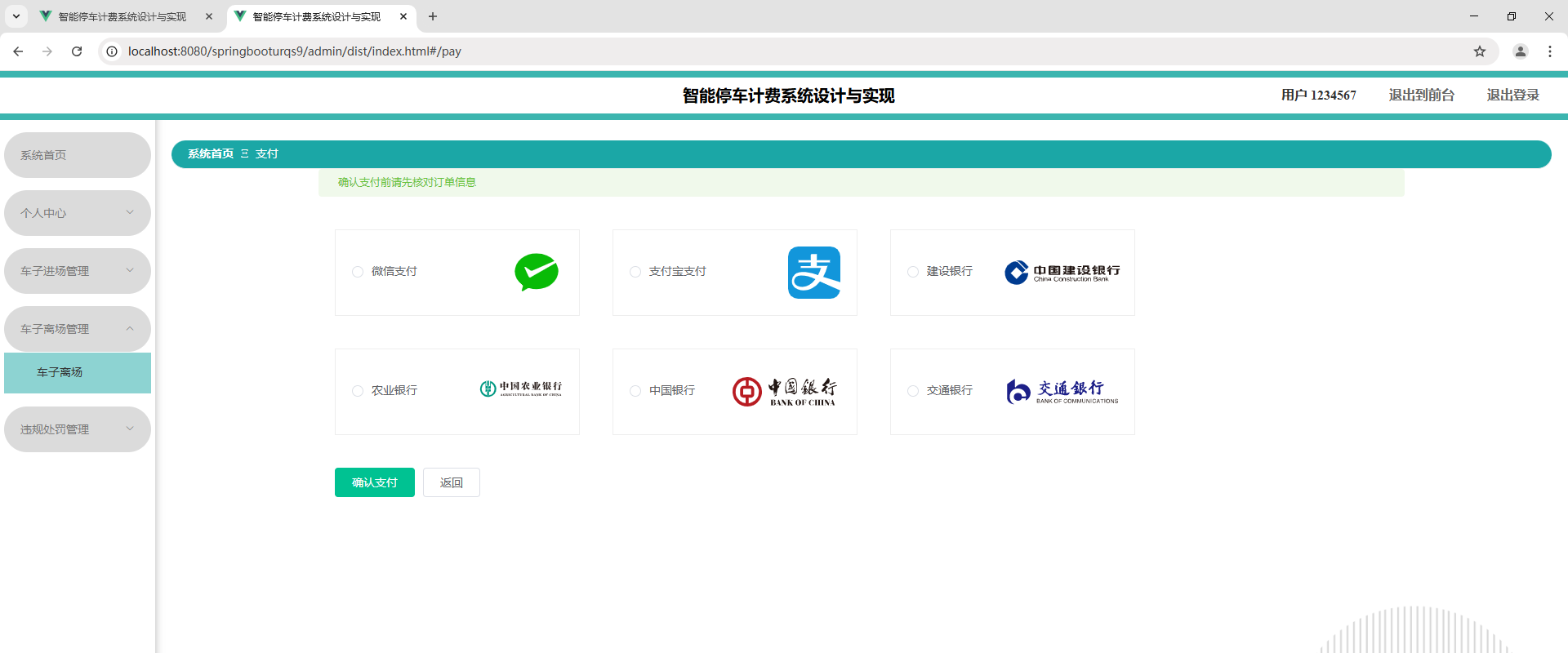Click the 返回 button
The image size is (1568, 653).
(452, 482)
